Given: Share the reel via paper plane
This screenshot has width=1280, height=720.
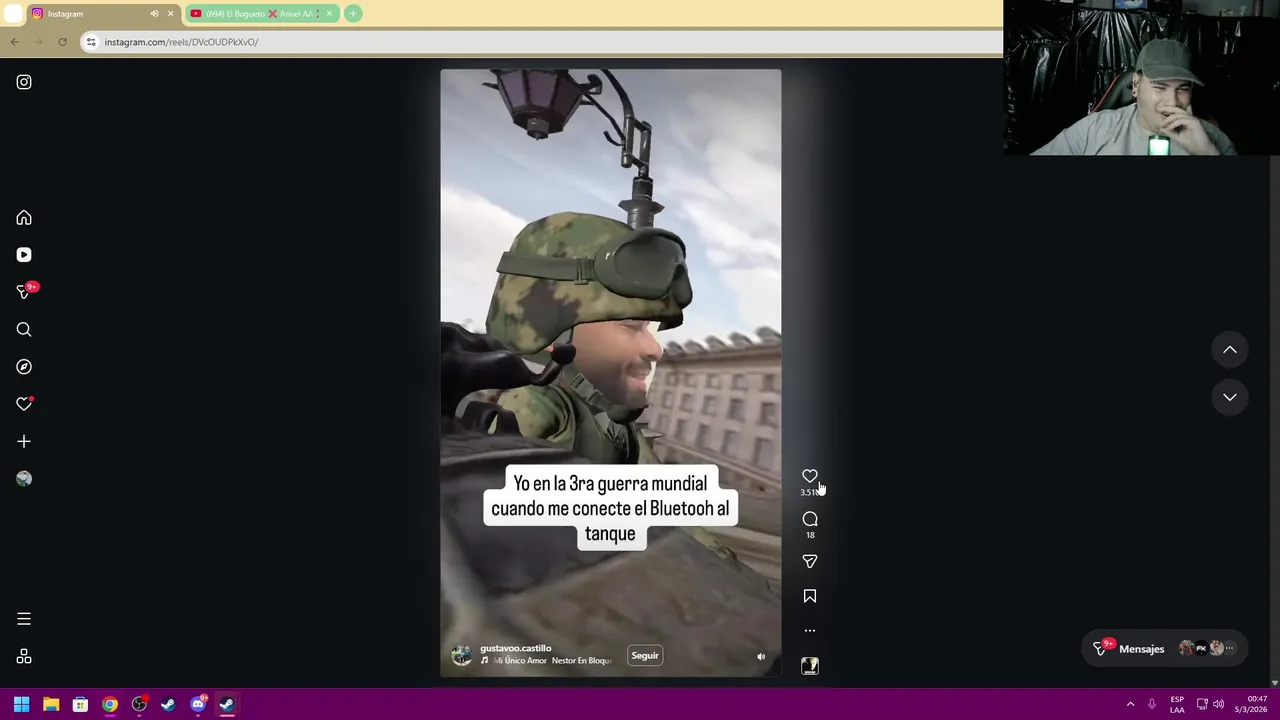Looking at the screenshot, I should (810, 562).
